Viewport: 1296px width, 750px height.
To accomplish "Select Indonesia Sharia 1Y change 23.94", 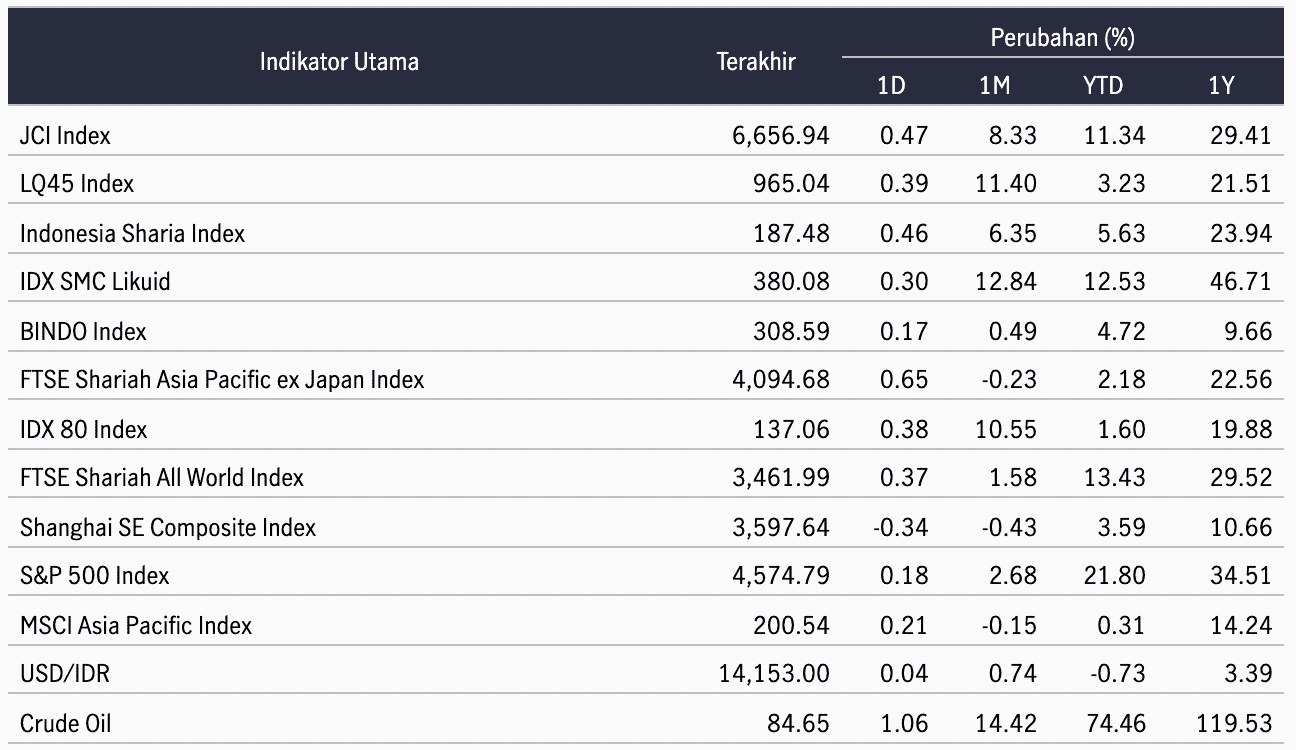I will tap(1240, 232).
